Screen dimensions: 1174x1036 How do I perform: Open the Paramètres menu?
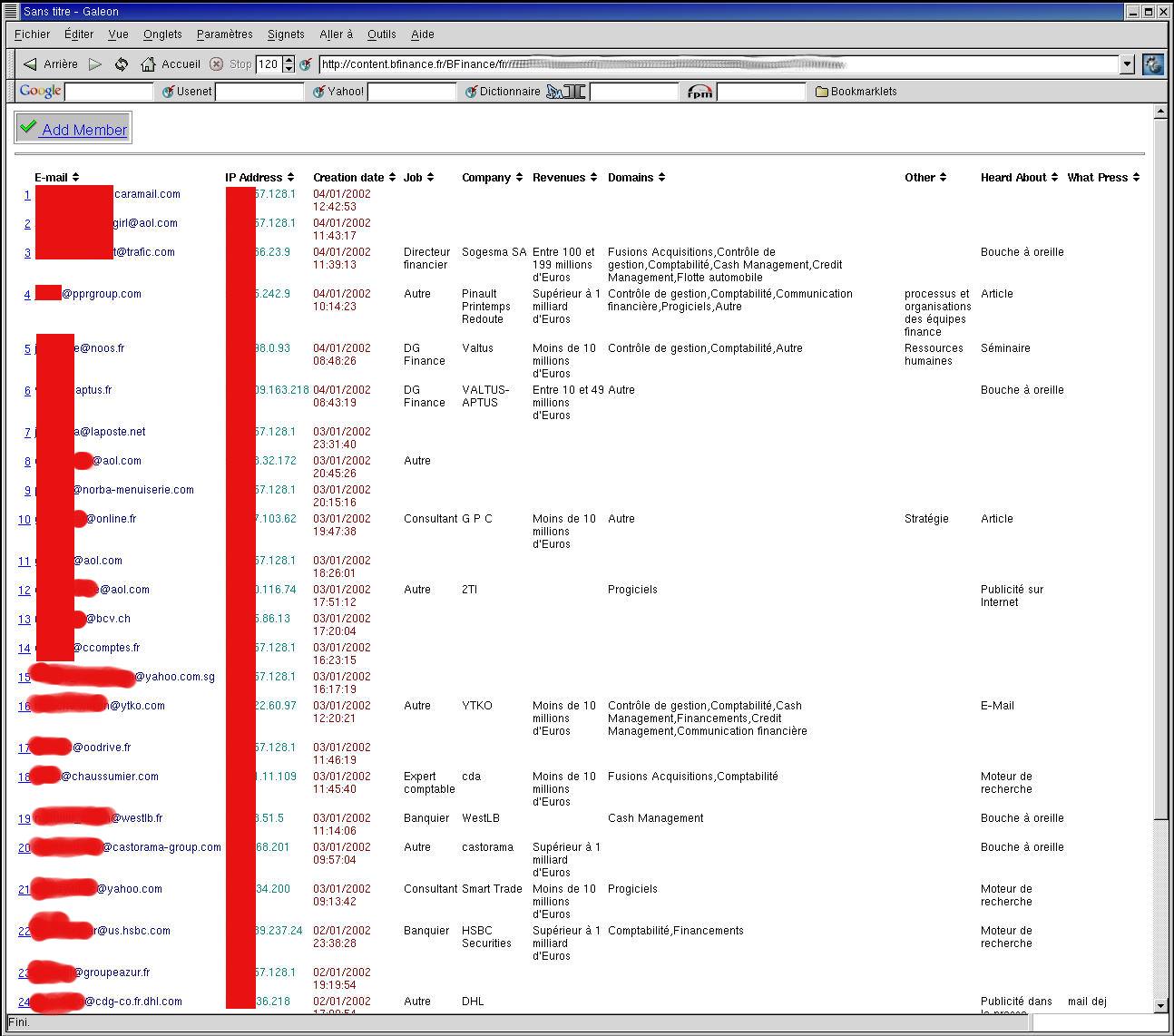click(224, 34)
